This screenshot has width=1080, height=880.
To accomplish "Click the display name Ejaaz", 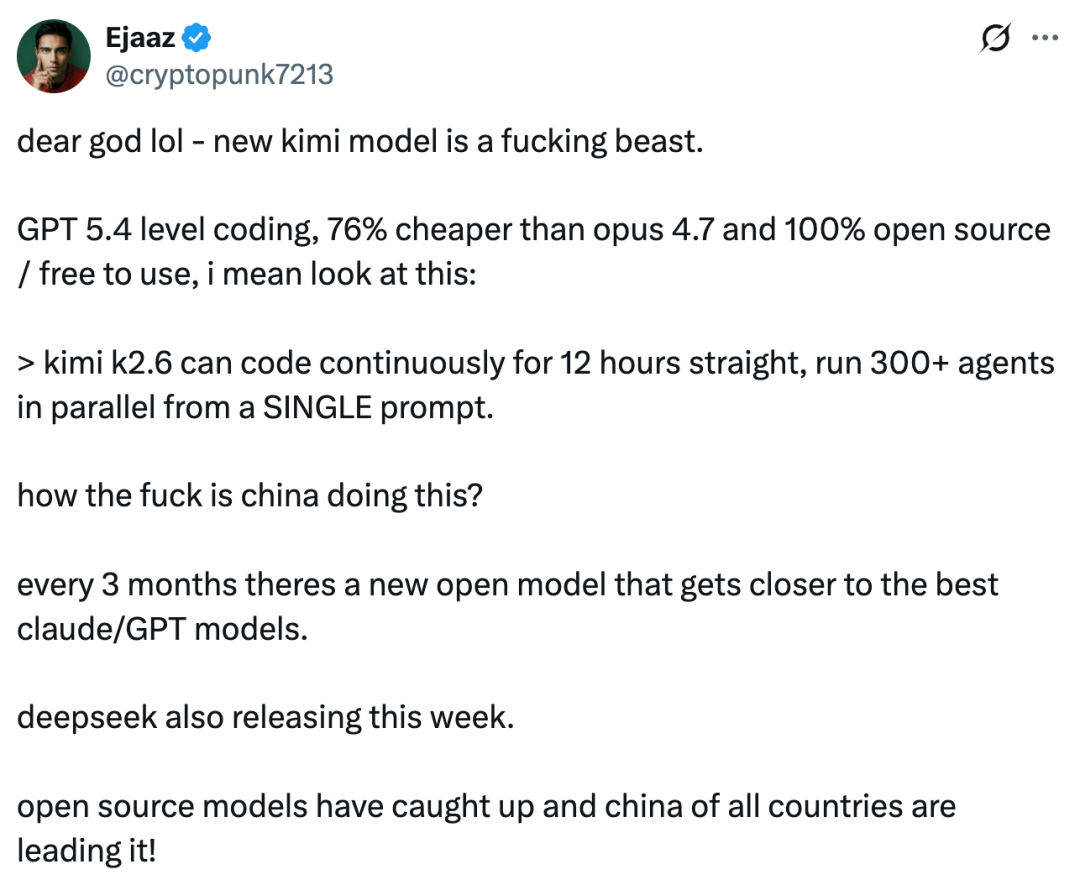I will coord(140,39).
